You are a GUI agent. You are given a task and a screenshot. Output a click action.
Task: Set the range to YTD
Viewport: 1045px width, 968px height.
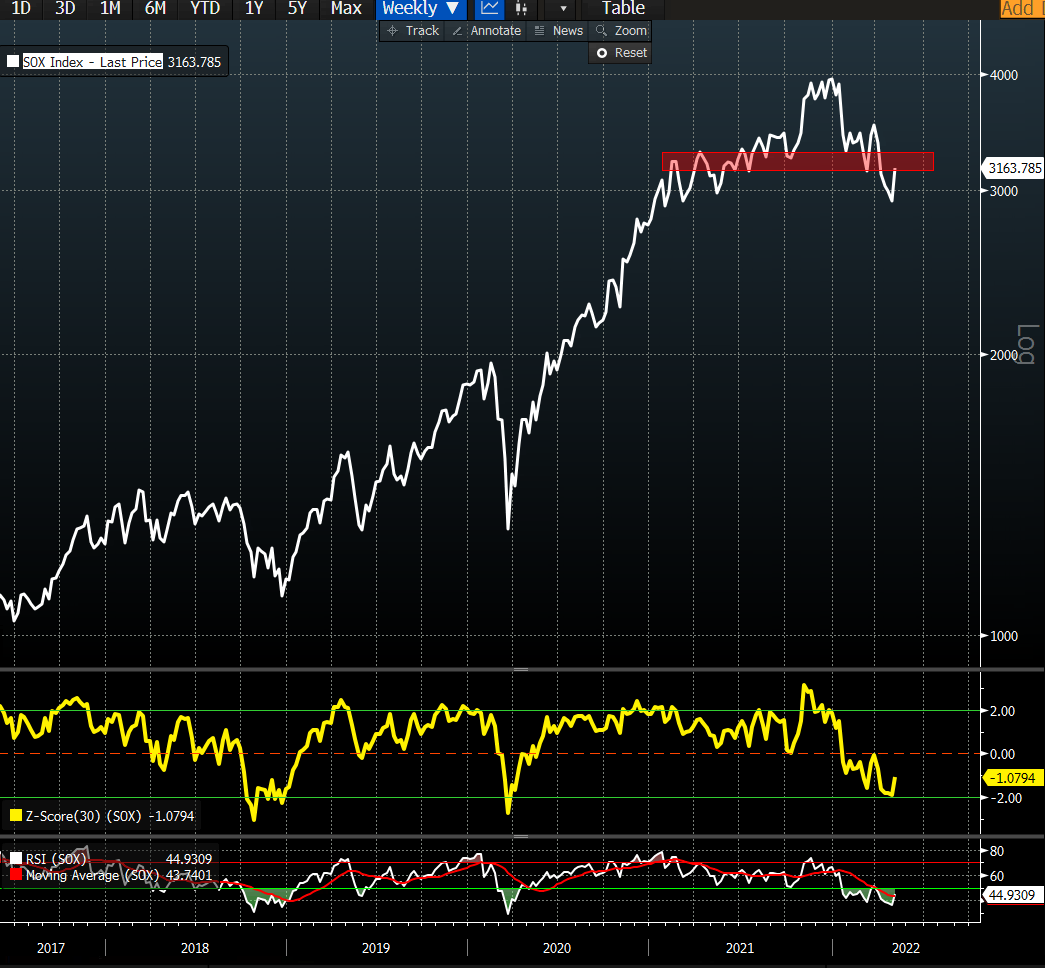click(x=205, y=9)
